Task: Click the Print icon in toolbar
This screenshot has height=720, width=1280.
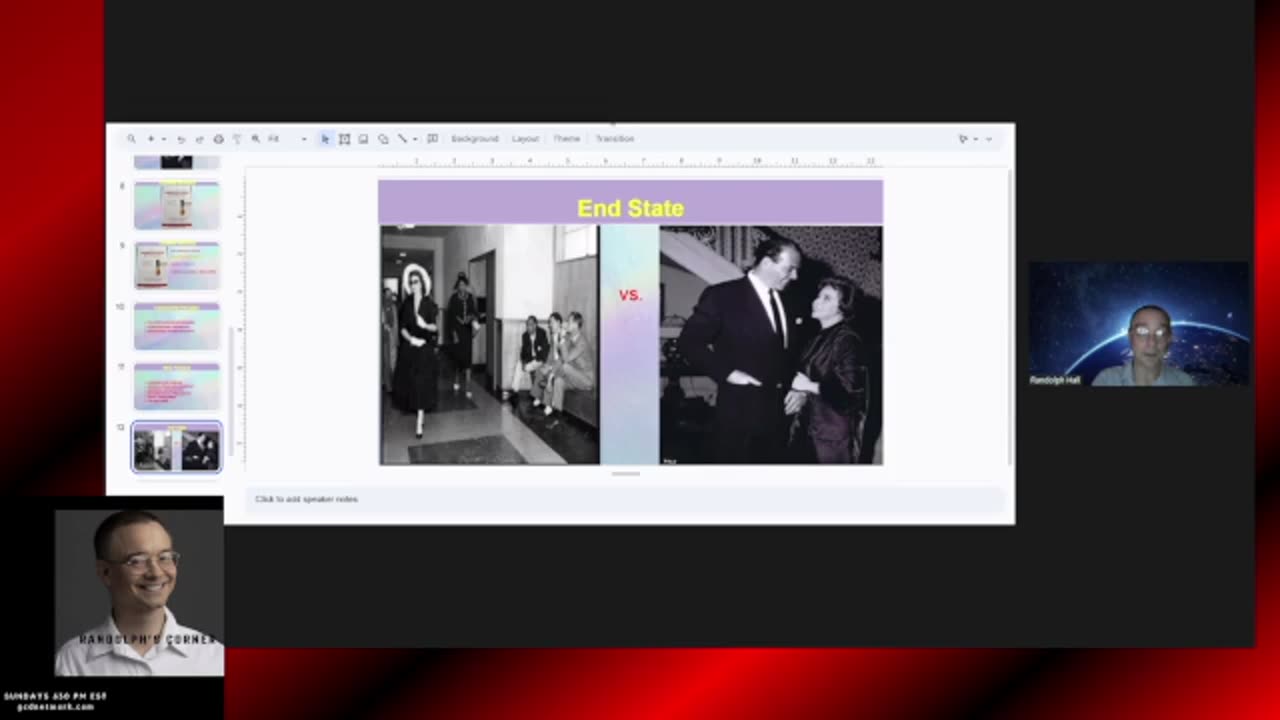Action: click(x=218, y=139)
